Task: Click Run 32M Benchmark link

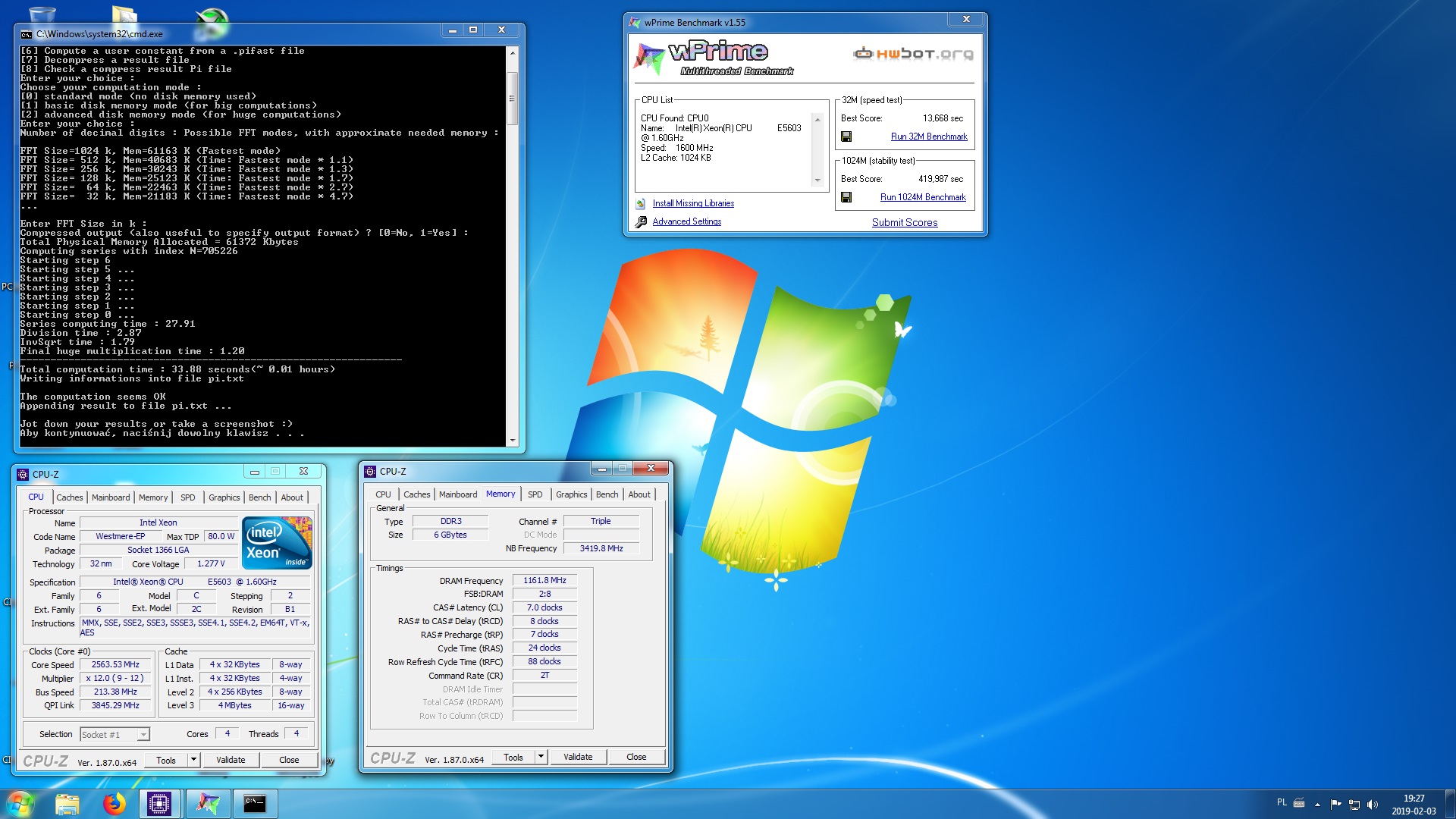Action: coord(929,136)
